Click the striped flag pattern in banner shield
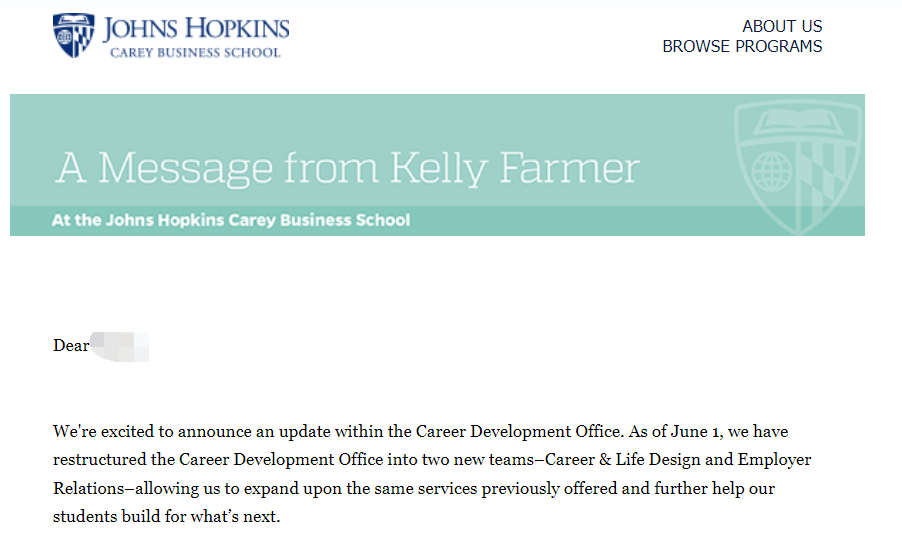Viewport: 902px width, 559px height. 824,178
